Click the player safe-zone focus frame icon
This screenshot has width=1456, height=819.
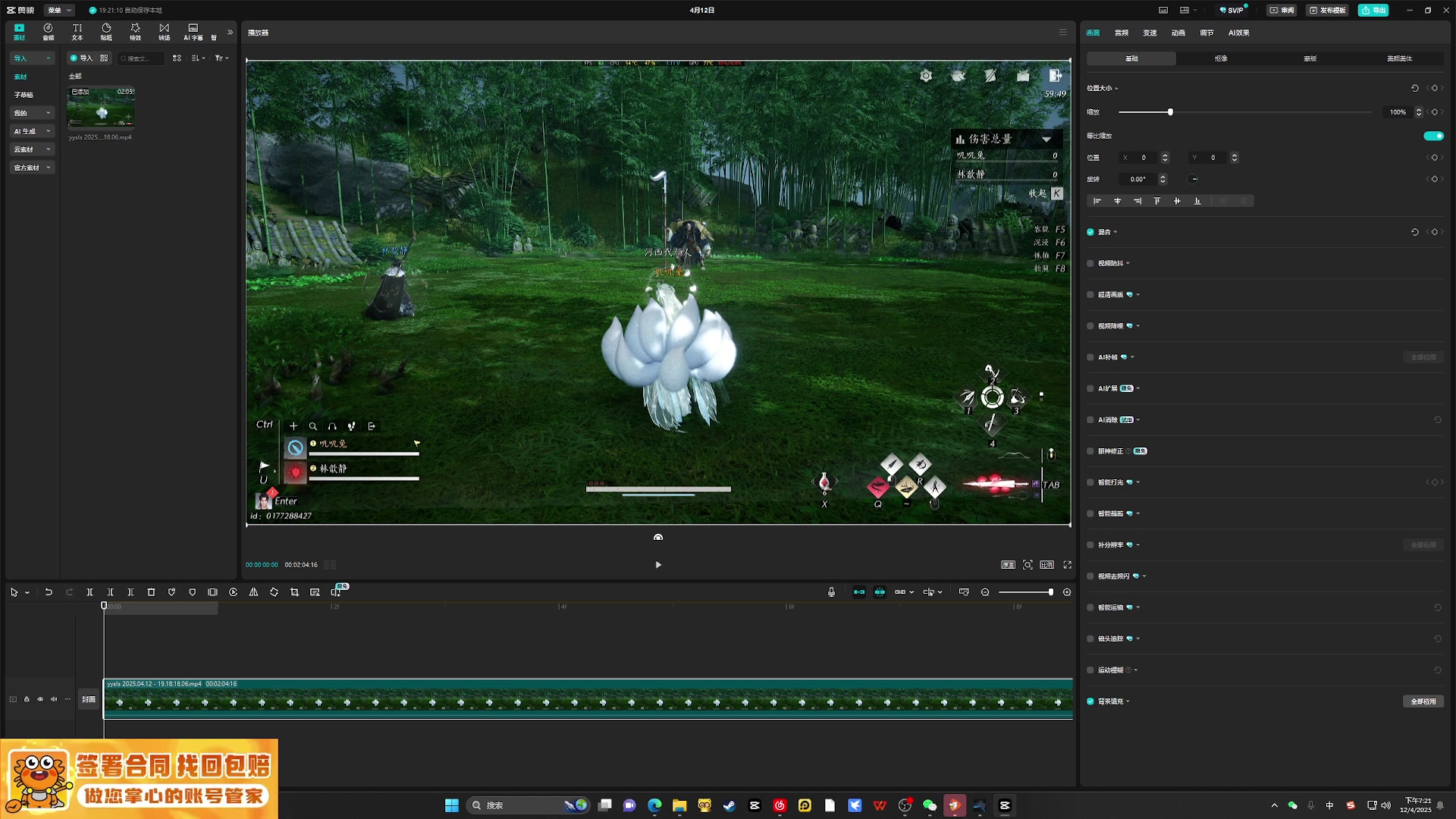(1028, 565)
